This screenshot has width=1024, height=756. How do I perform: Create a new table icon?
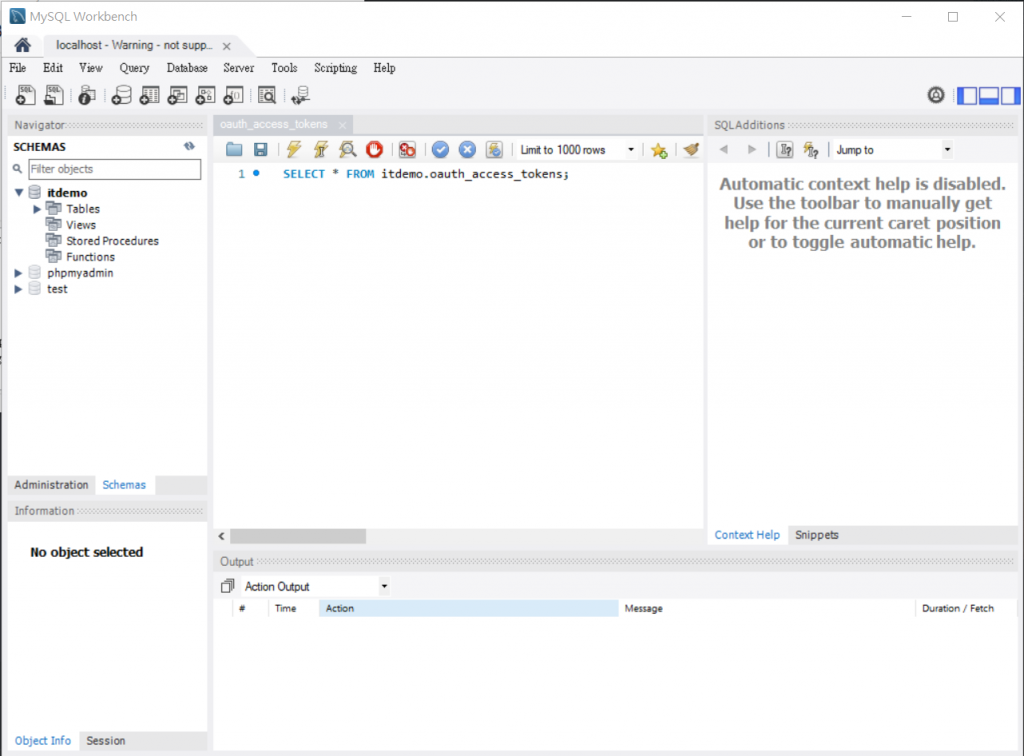coord(150,95)
